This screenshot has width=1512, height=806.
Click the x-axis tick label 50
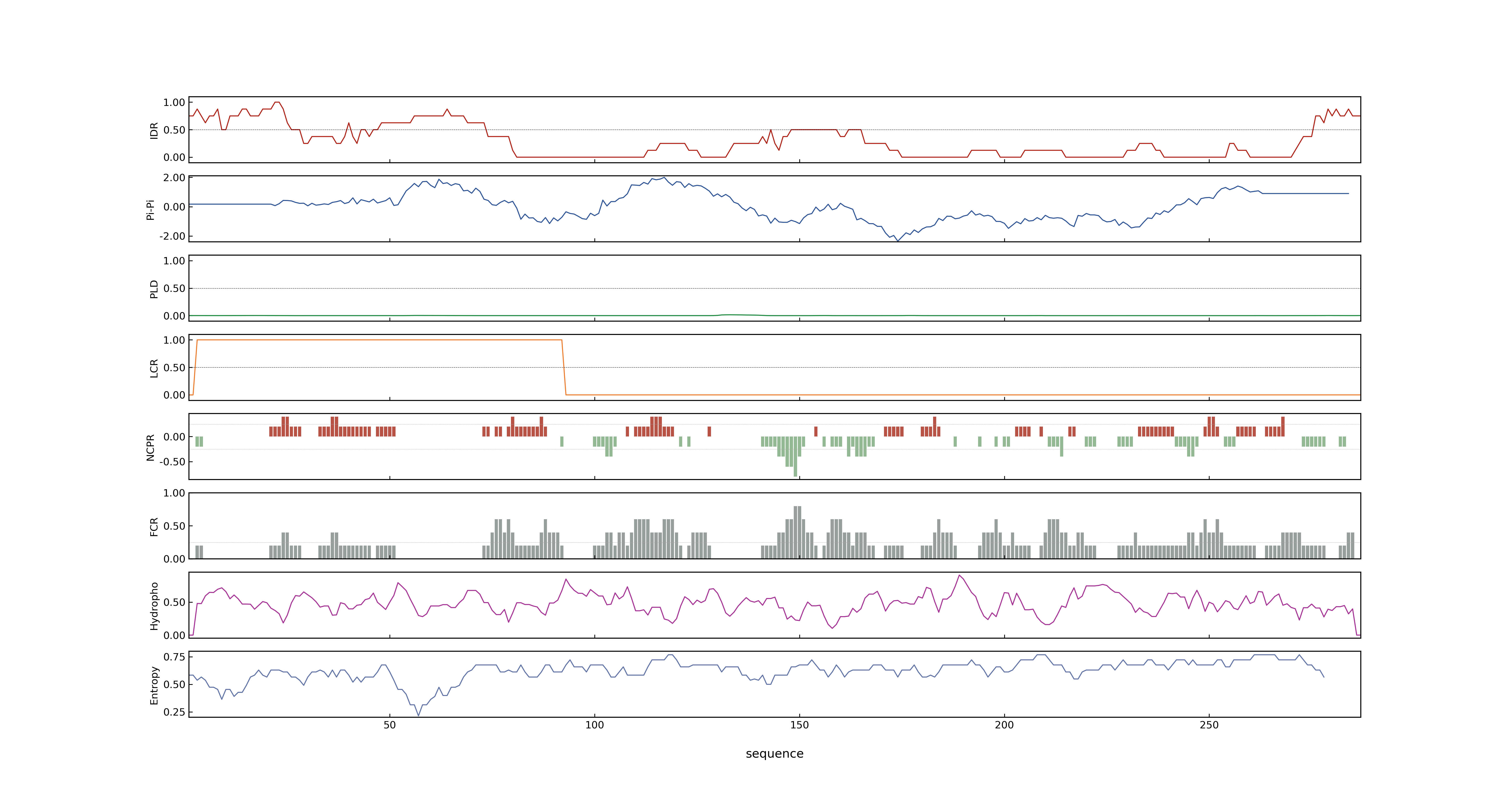click(x=390, y=725)
